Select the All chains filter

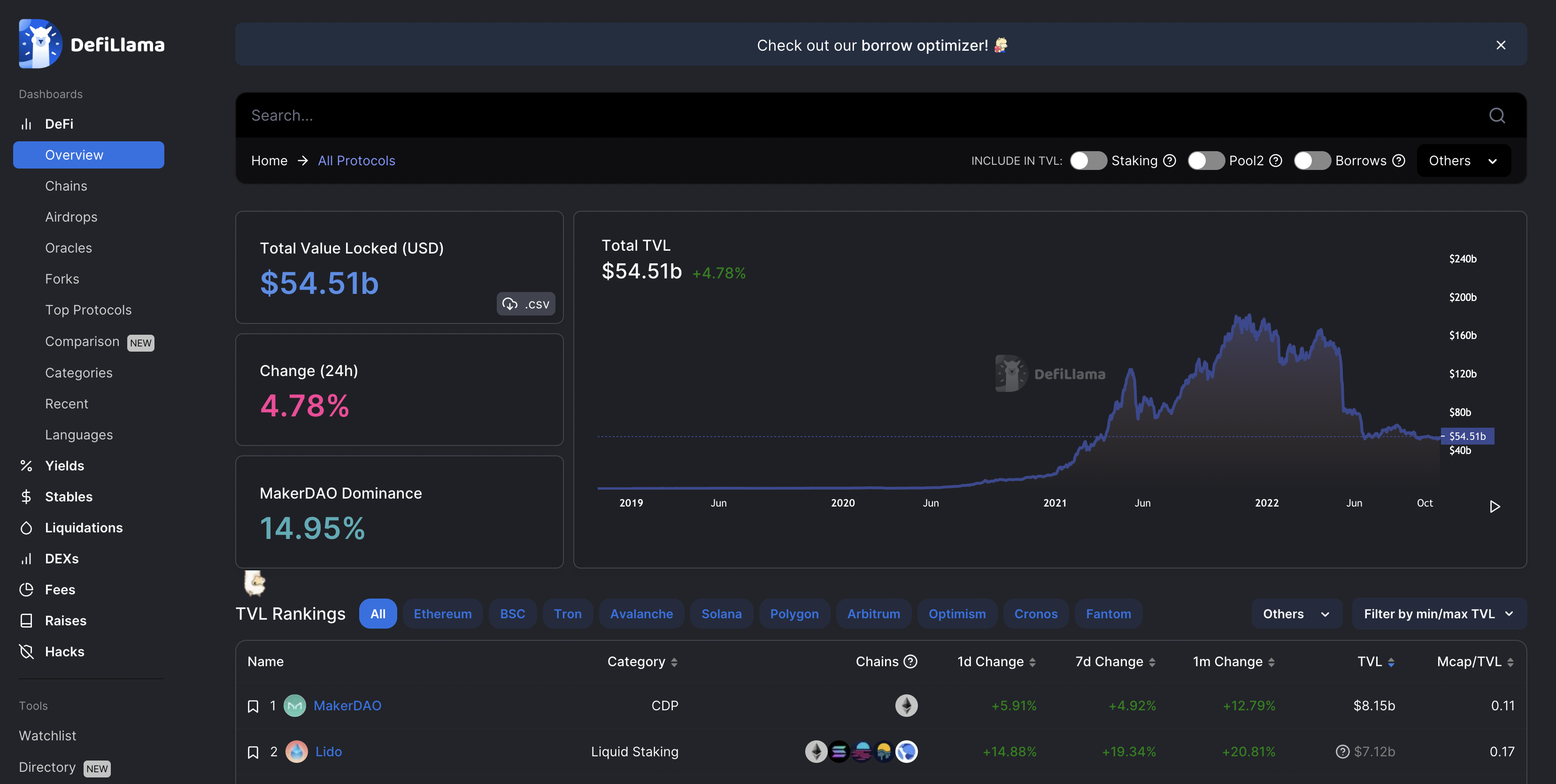[x=377, y=614]
